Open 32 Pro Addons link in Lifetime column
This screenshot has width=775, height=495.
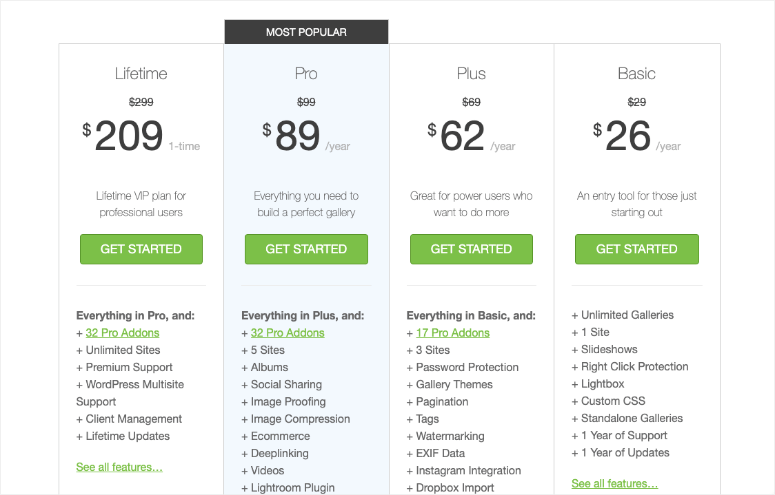(x=123, y=333)
